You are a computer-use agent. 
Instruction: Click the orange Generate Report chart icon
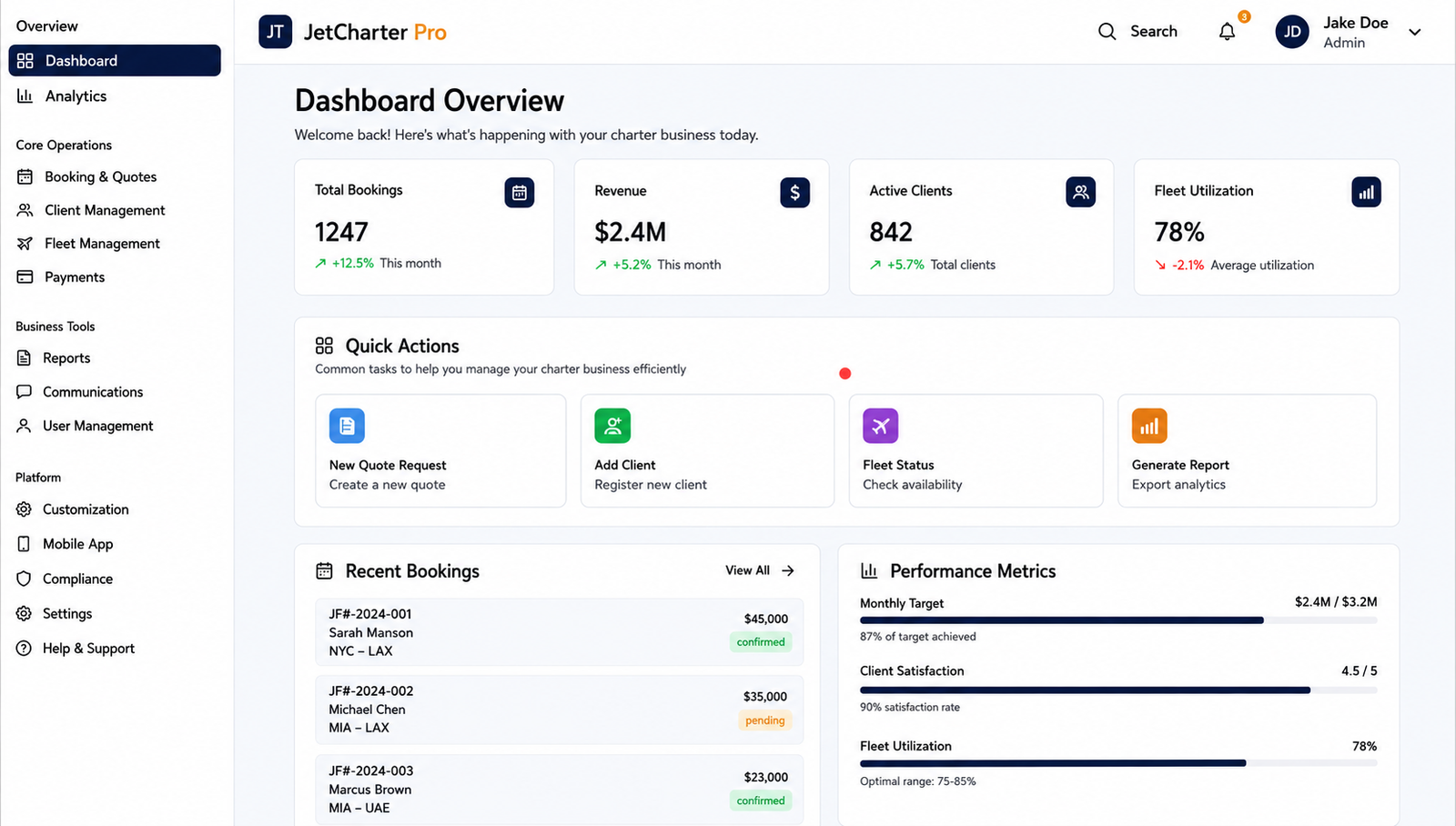pos(1149,426)
